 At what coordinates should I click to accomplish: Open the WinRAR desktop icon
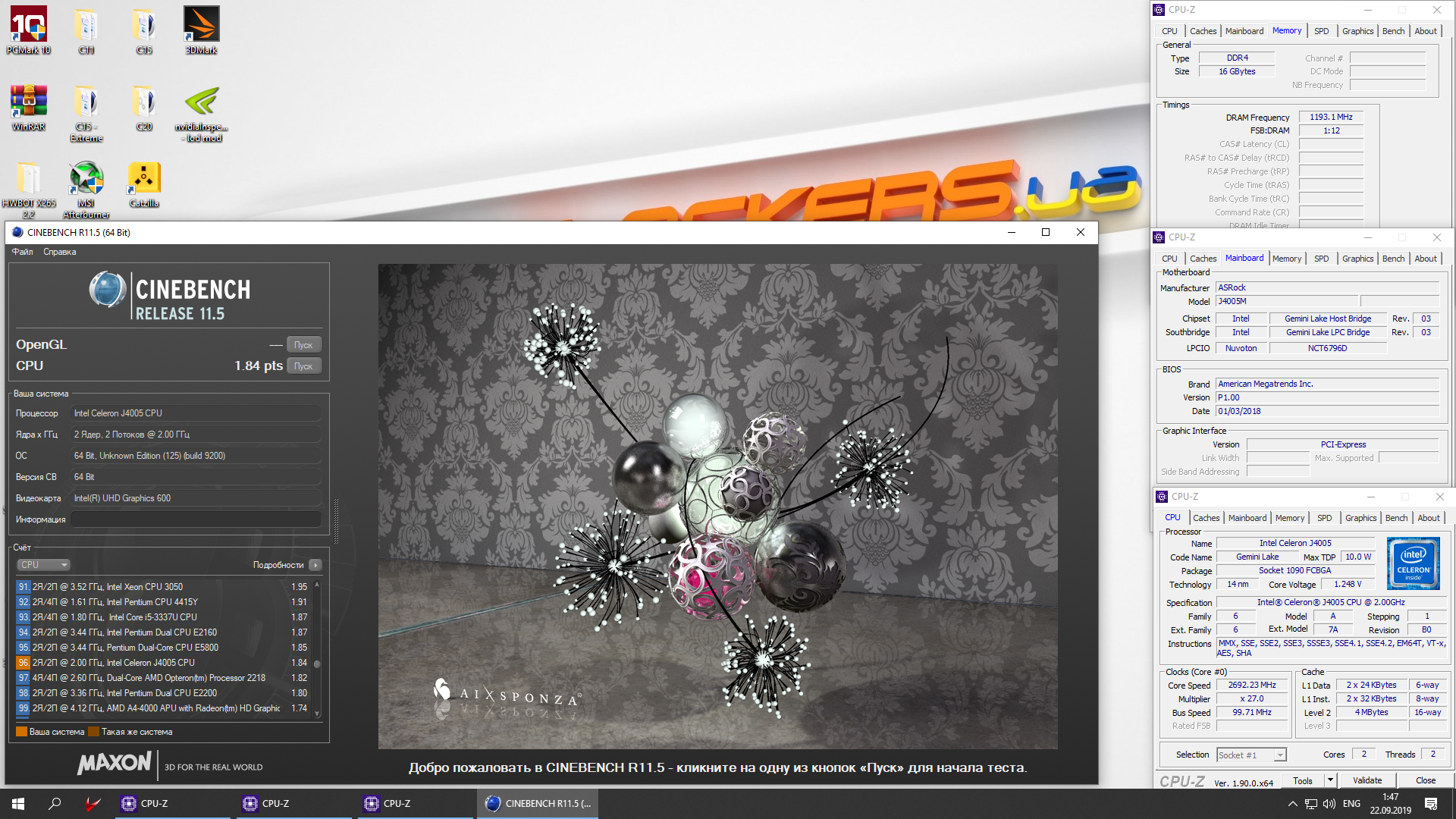tap(29, 107)
